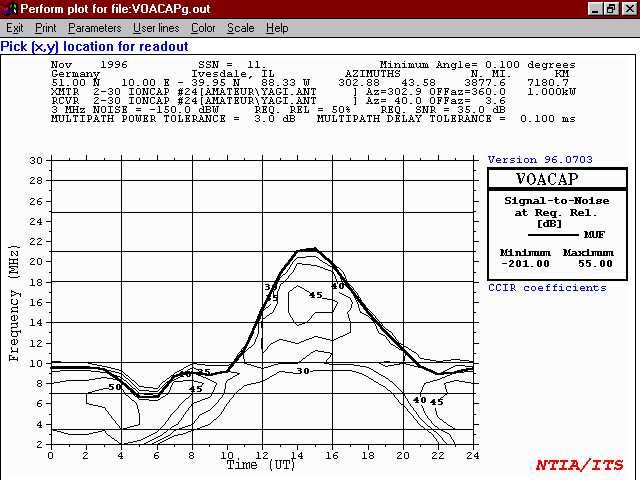640x480 pixels.
Task: Minimize the Perform plot window
Action: tap(595, 9)
